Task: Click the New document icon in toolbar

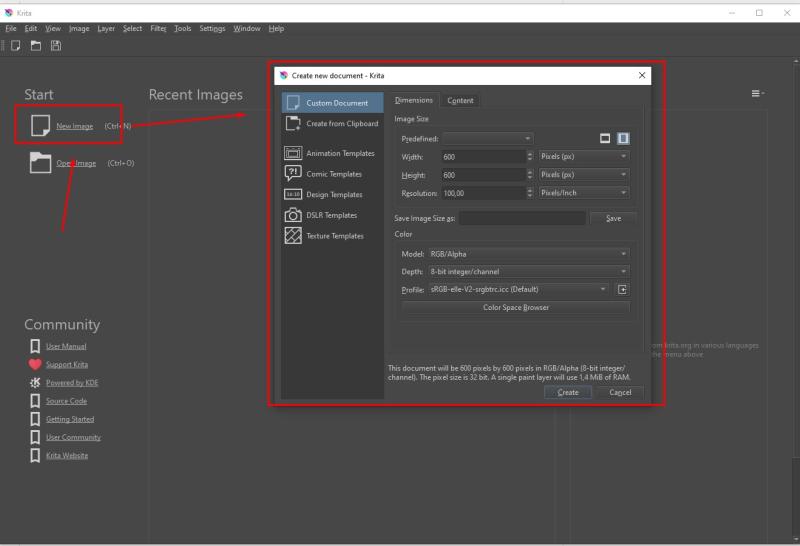Action: [x=16, y=46]
